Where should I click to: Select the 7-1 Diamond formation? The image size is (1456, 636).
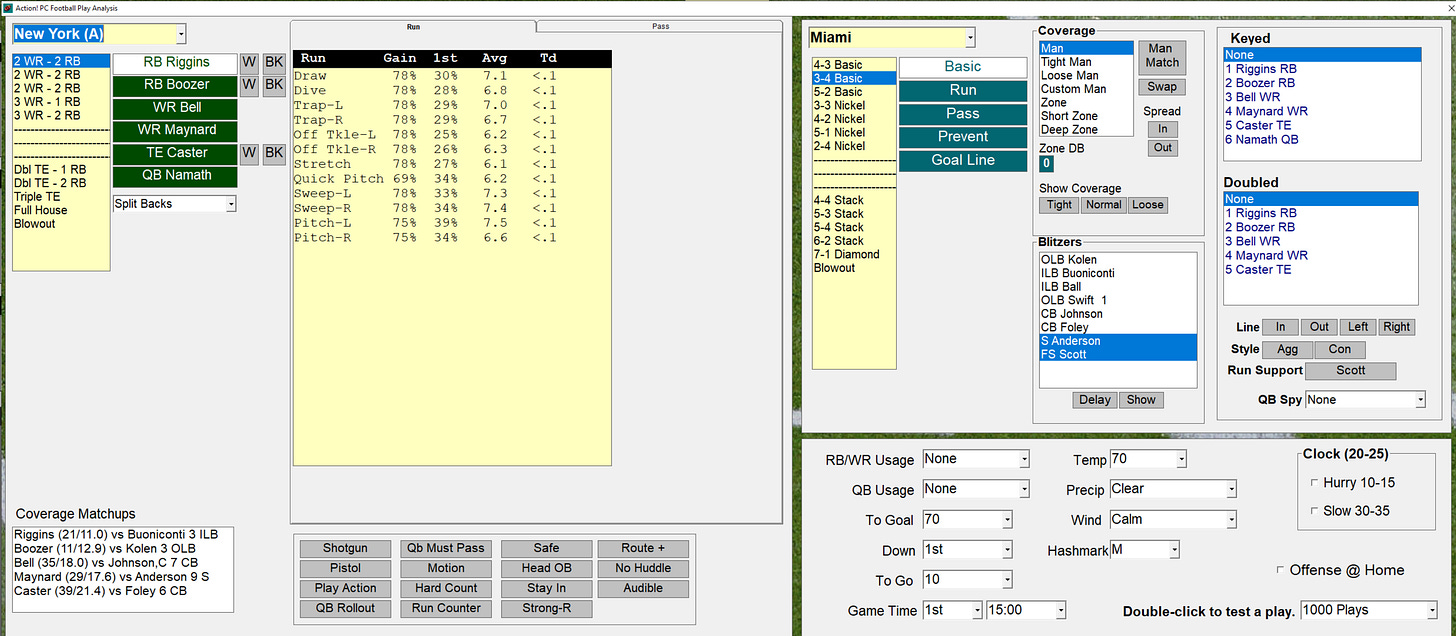854,254
